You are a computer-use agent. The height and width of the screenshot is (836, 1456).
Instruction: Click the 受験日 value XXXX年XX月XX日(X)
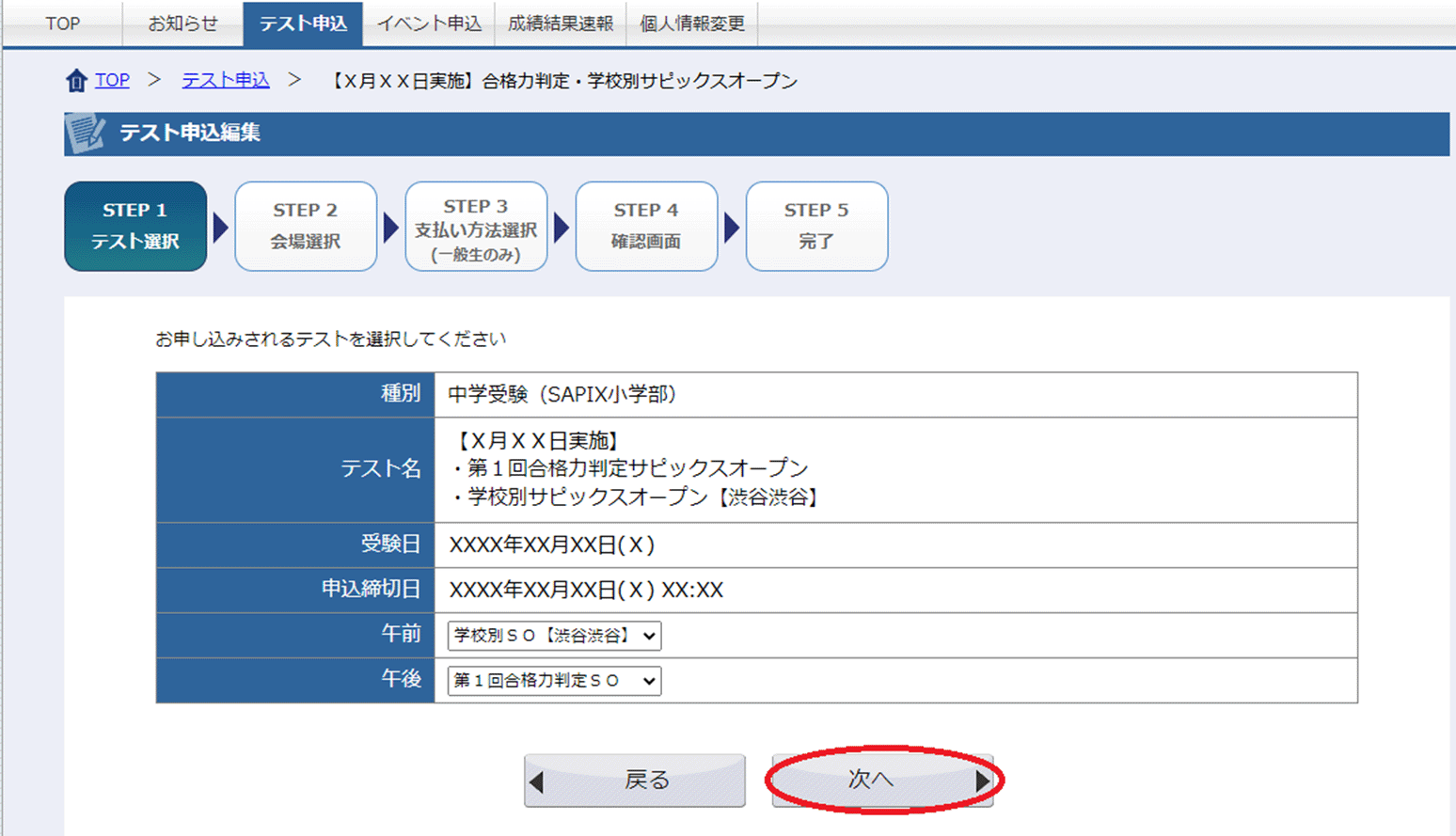(x=552, y=545)
